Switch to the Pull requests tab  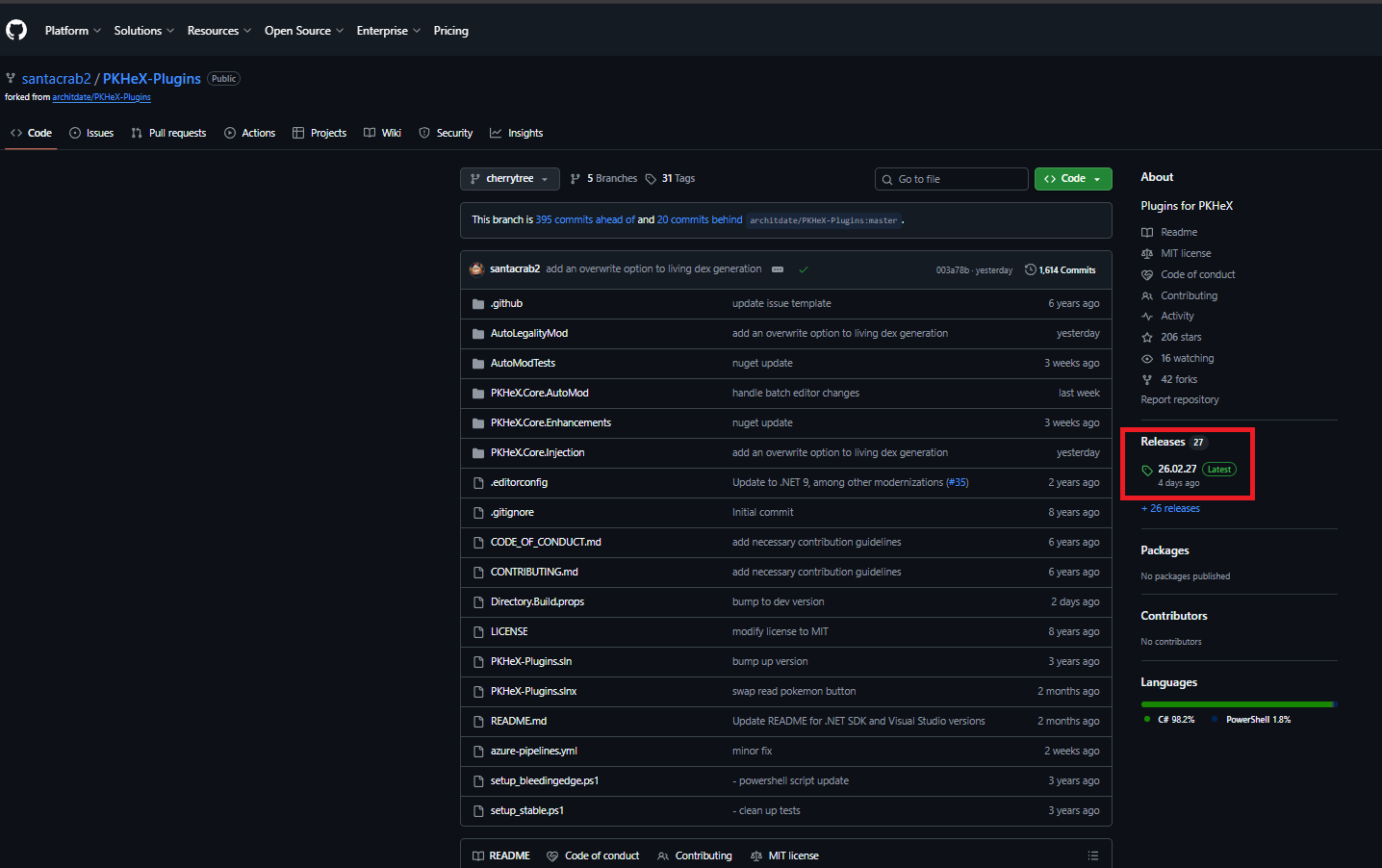(x=168, y=133)
